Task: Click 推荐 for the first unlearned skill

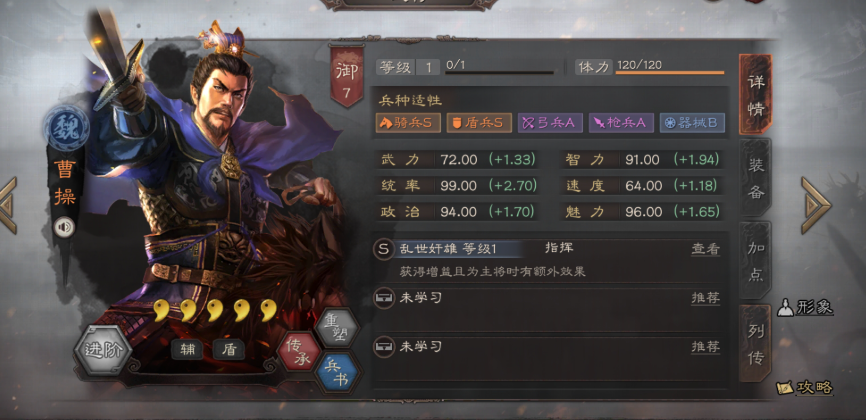Action: (x=706, y=298)
